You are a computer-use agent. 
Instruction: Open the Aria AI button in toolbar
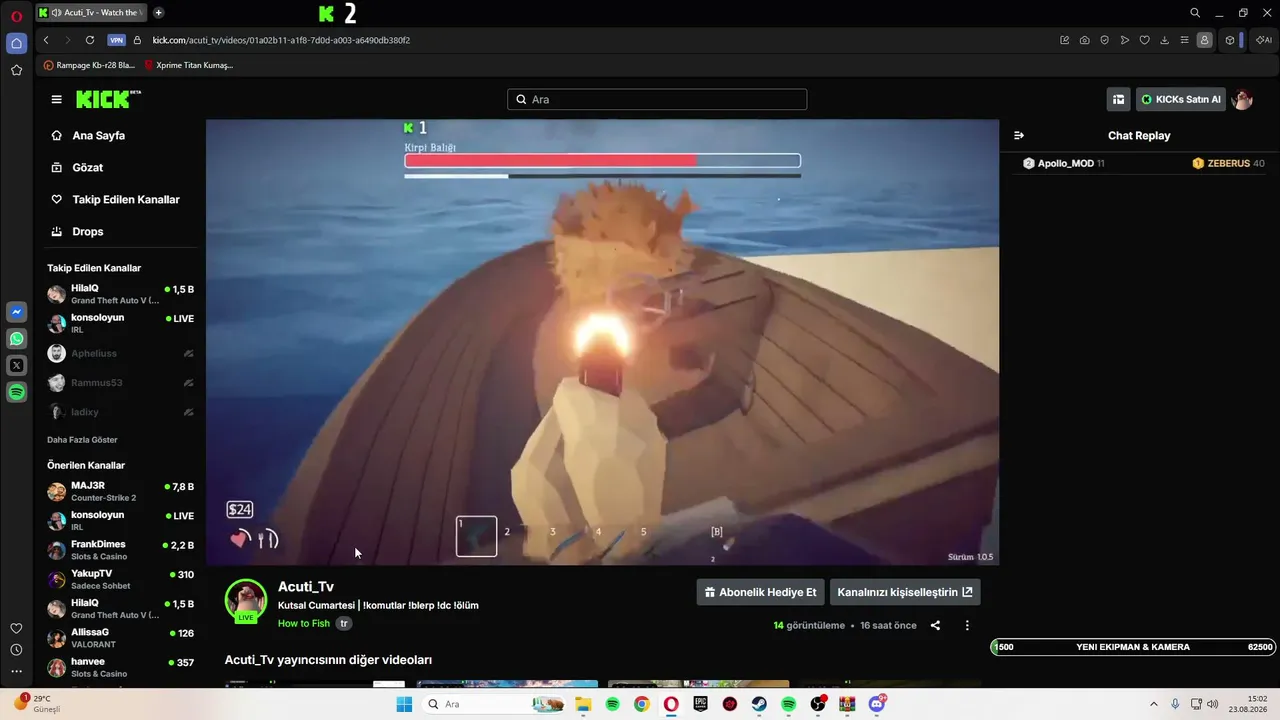(x=1264, y=40)
